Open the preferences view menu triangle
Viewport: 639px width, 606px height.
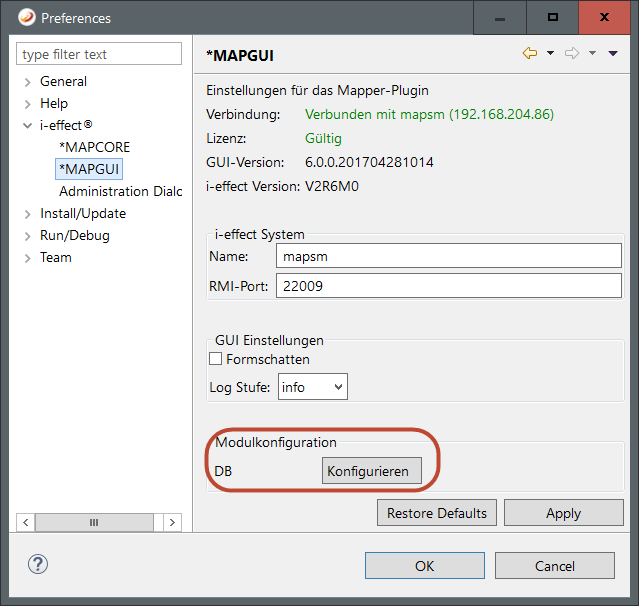(x=613, y=53)
